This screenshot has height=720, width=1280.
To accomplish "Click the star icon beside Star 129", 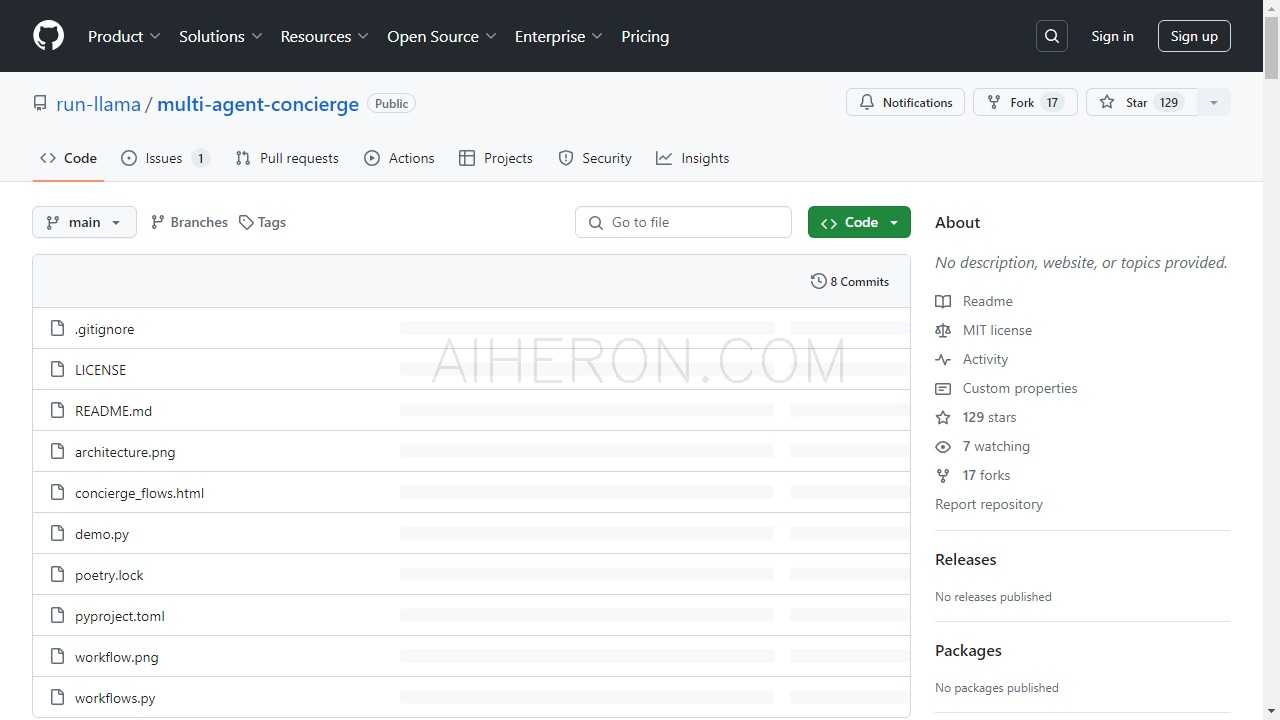I will tap(1107, 102).
